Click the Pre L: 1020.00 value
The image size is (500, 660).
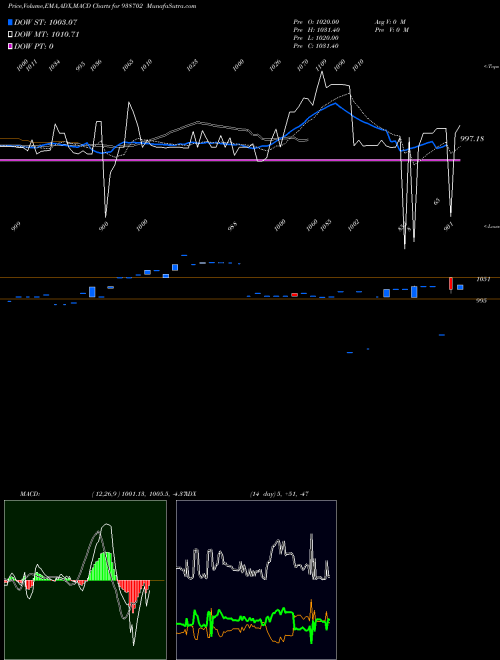click(316, 38)
